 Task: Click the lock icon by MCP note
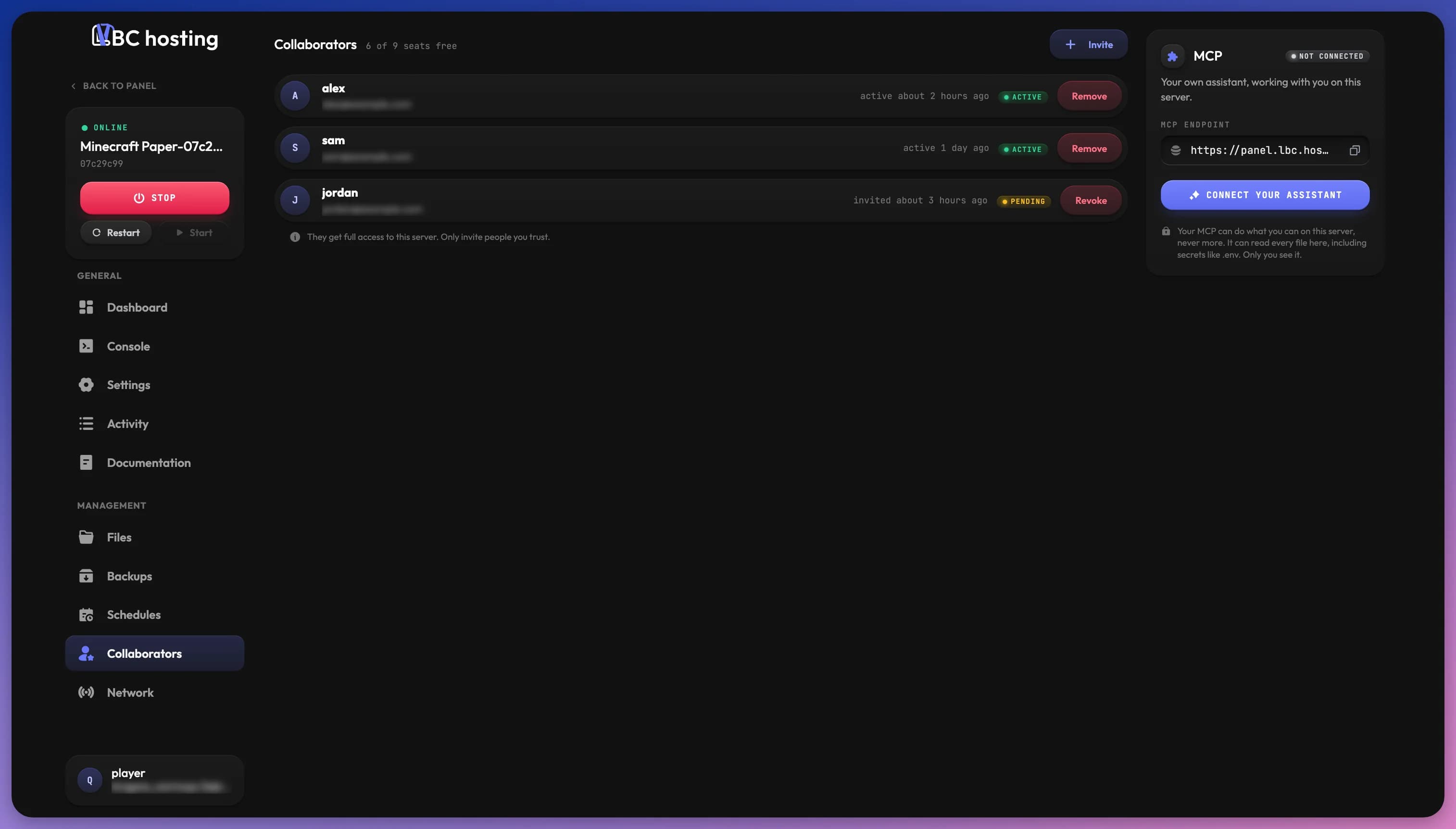1166,231
